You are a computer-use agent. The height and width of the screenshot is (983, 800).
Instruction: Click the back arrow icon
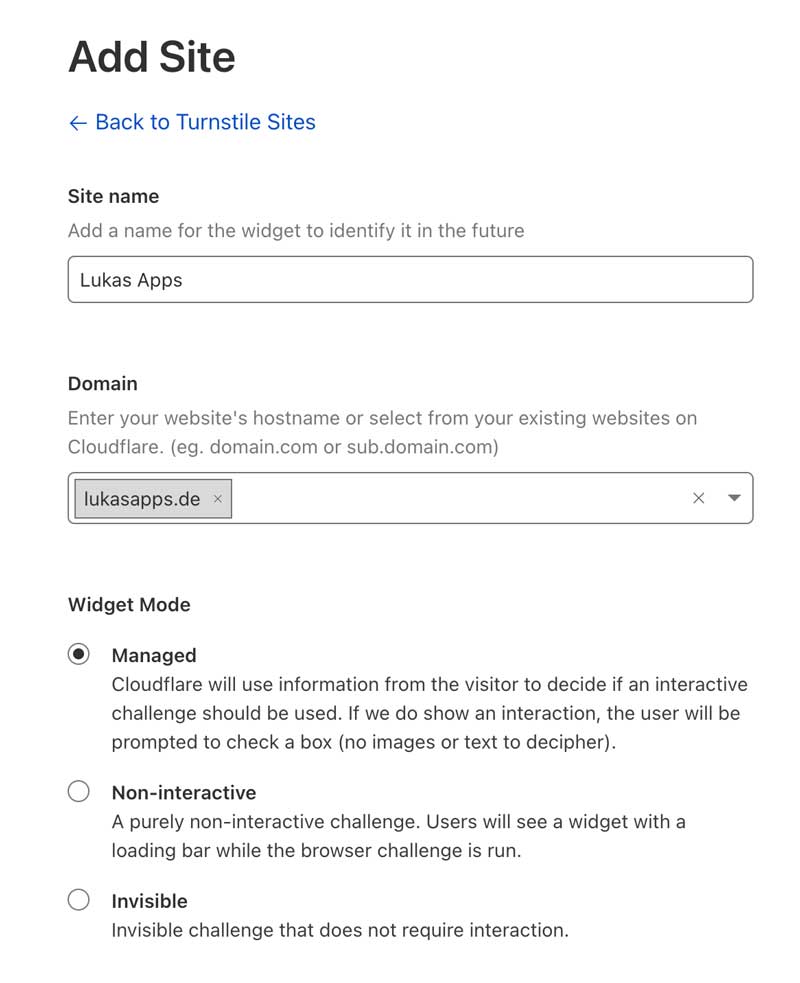78,123
